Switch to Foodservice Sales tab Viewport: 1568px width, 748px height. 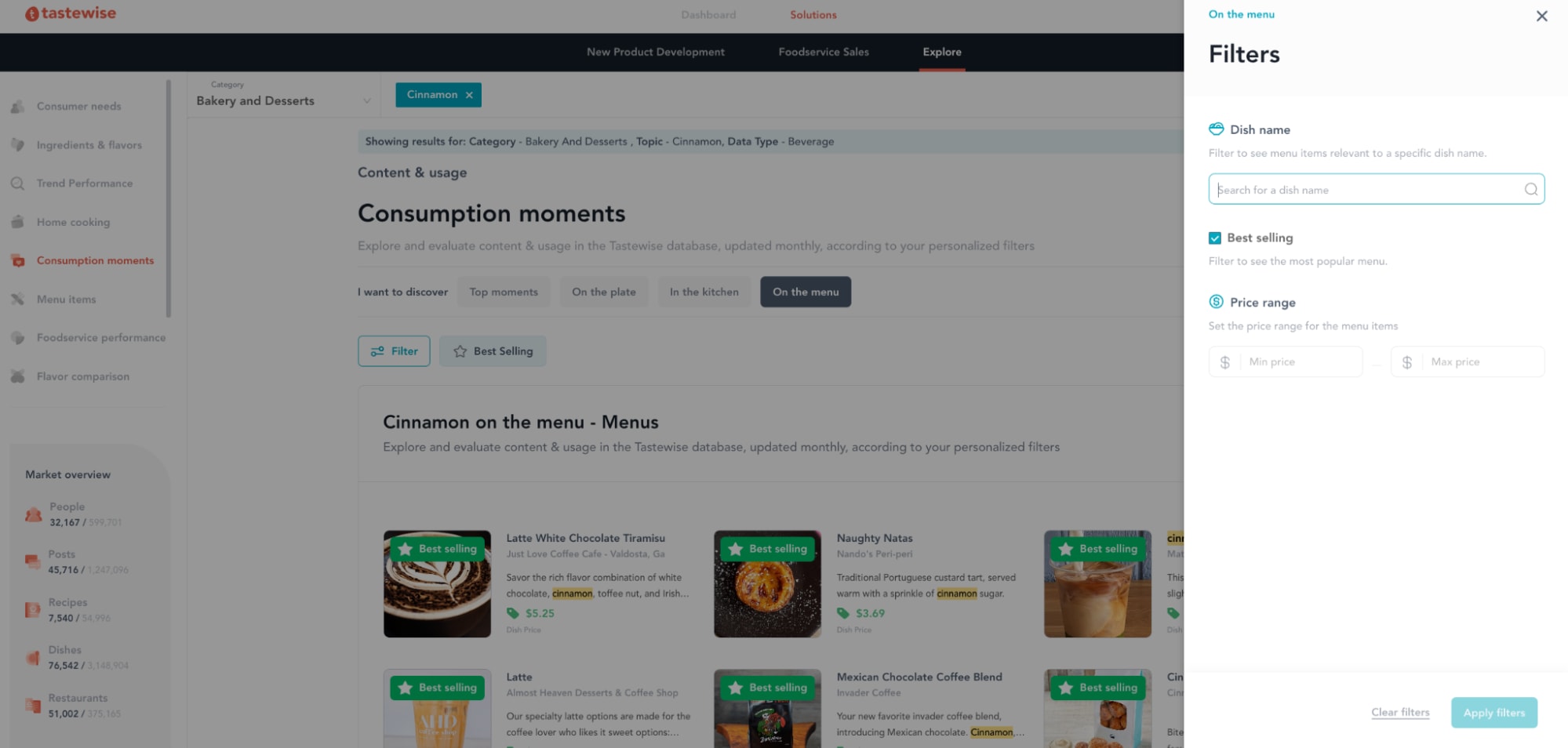point(823,52)
